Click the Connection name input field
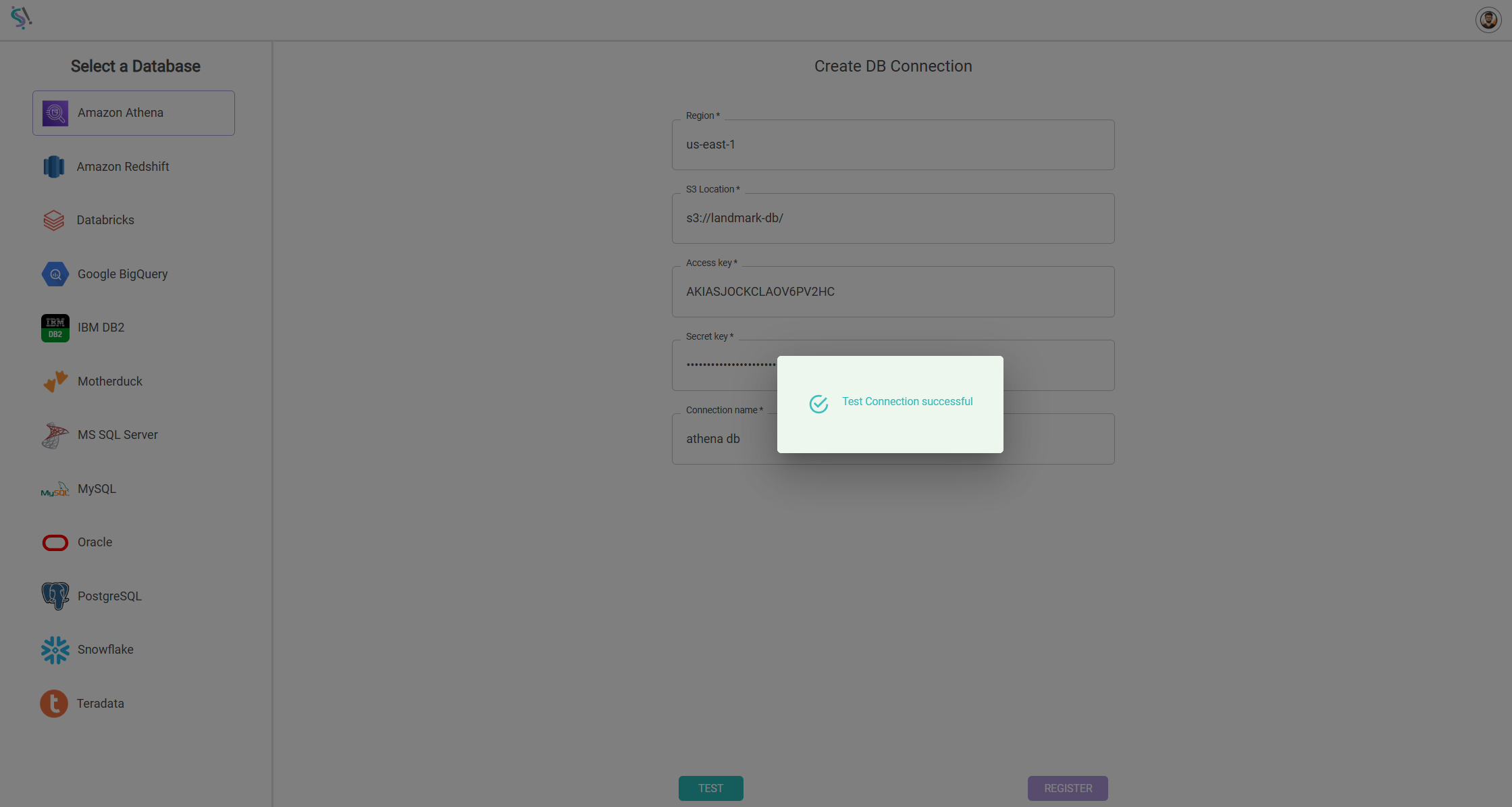 click(893, 438)
